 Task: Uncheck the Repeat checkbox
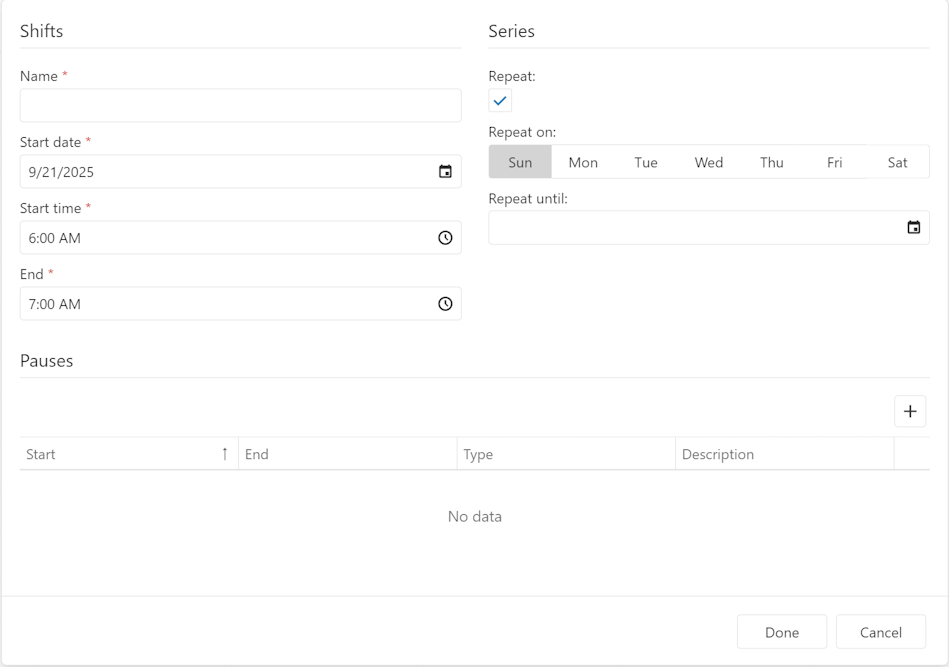pos(500,101)
